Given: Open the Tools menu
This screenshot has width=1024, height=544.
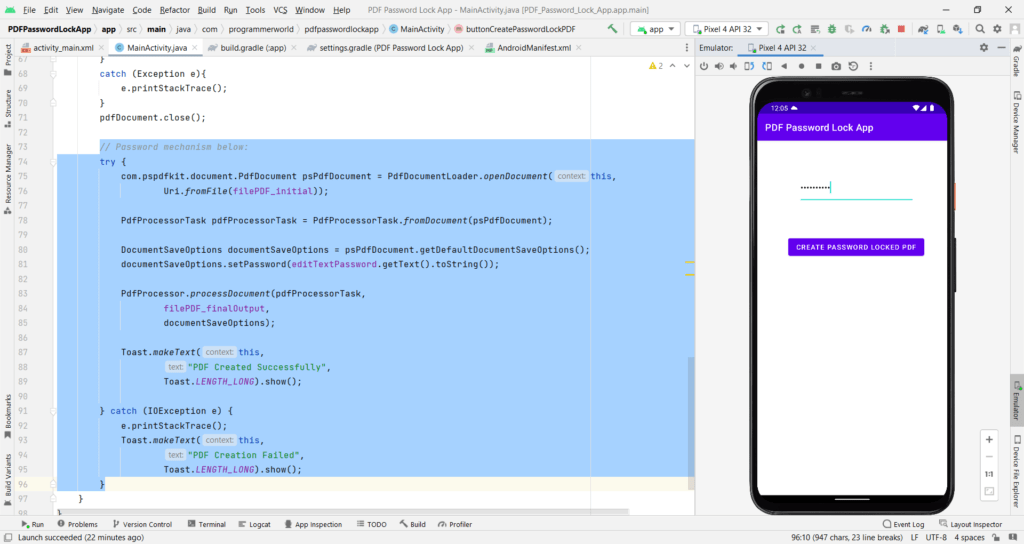Looking at the screenshot, I should [x=255, y=10].
